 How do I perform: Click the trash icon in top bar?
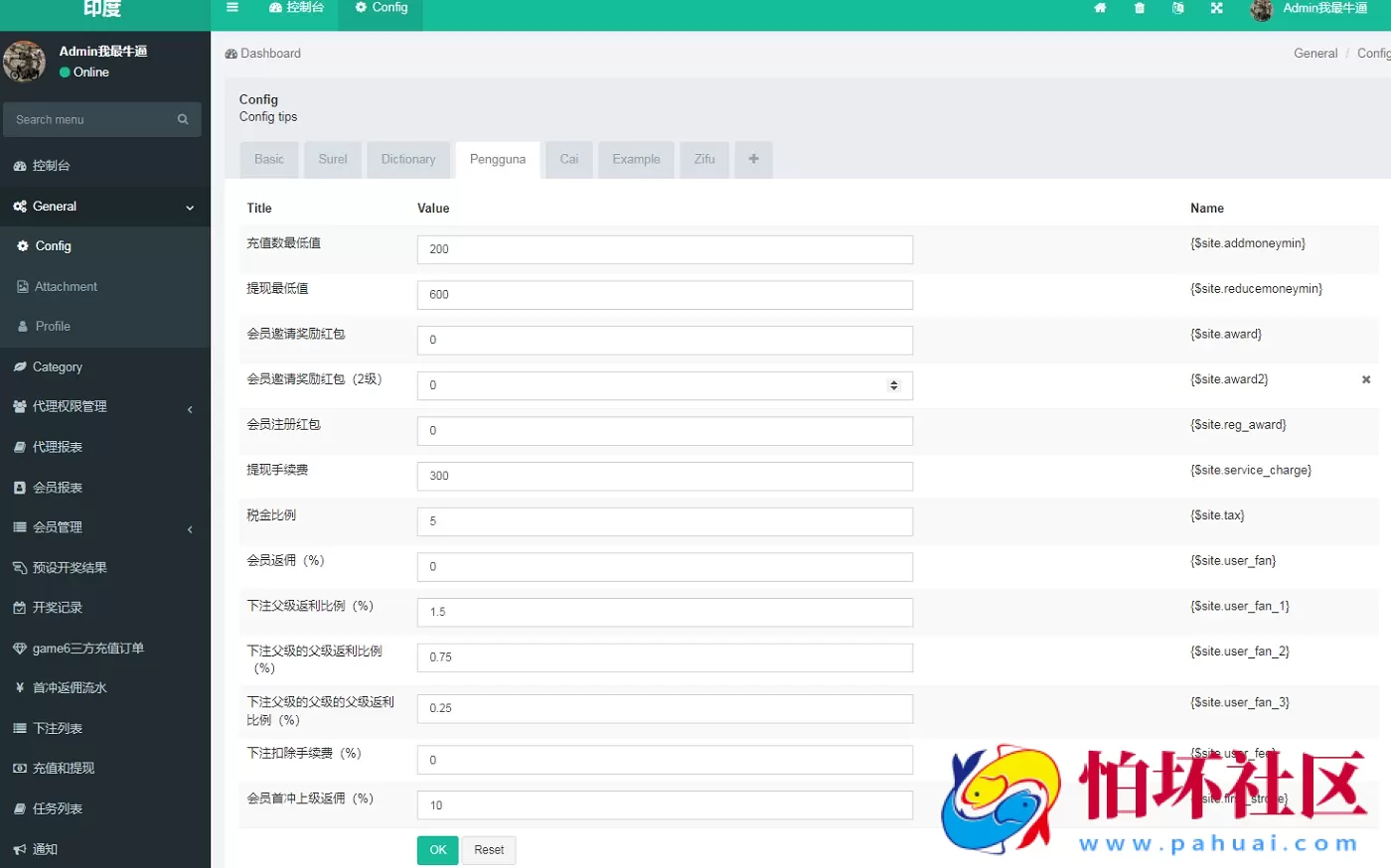coord(1140,8)
